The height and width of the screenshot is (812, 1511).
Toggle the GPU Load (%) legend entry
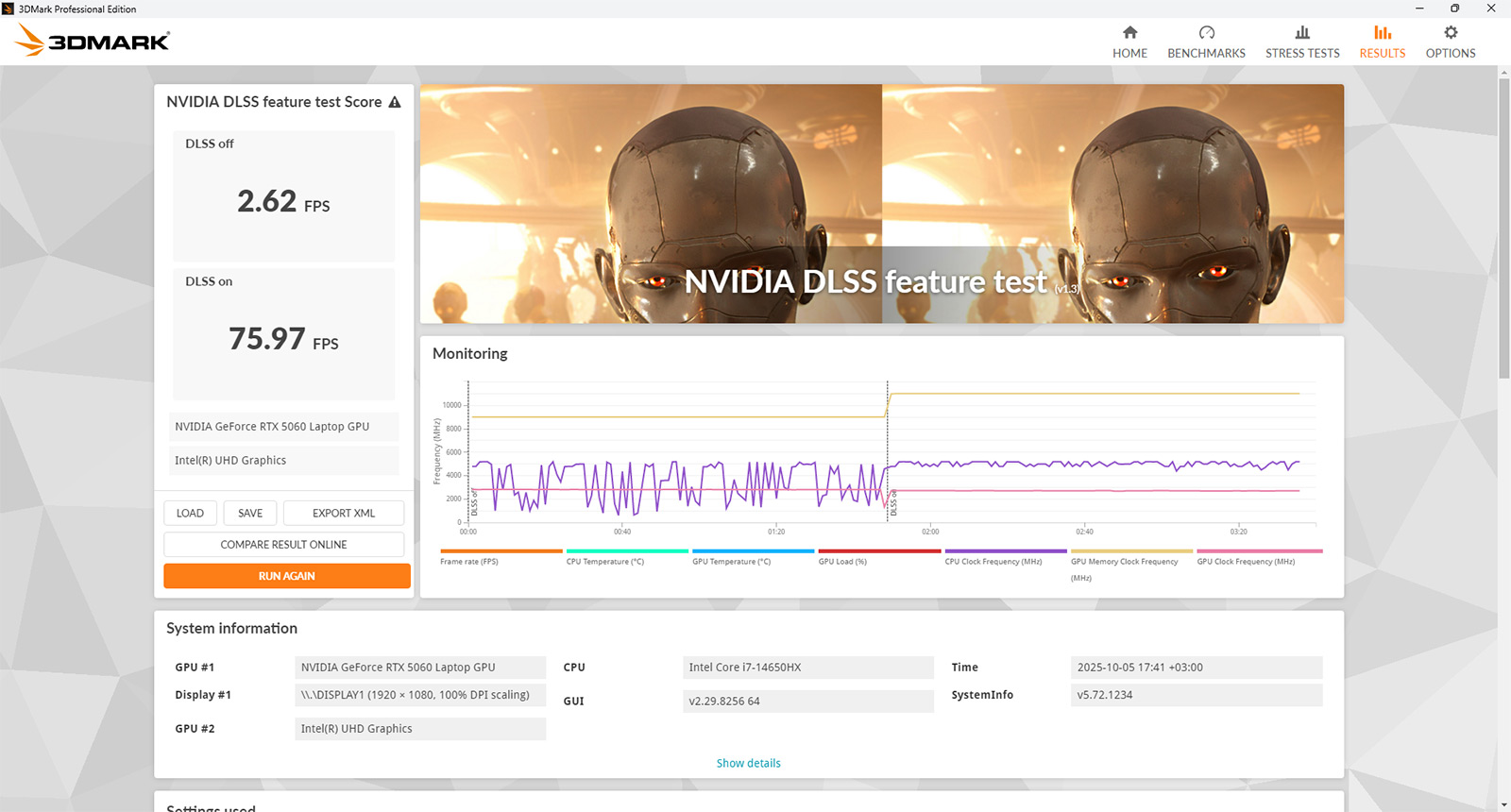[x=842, y=562]
